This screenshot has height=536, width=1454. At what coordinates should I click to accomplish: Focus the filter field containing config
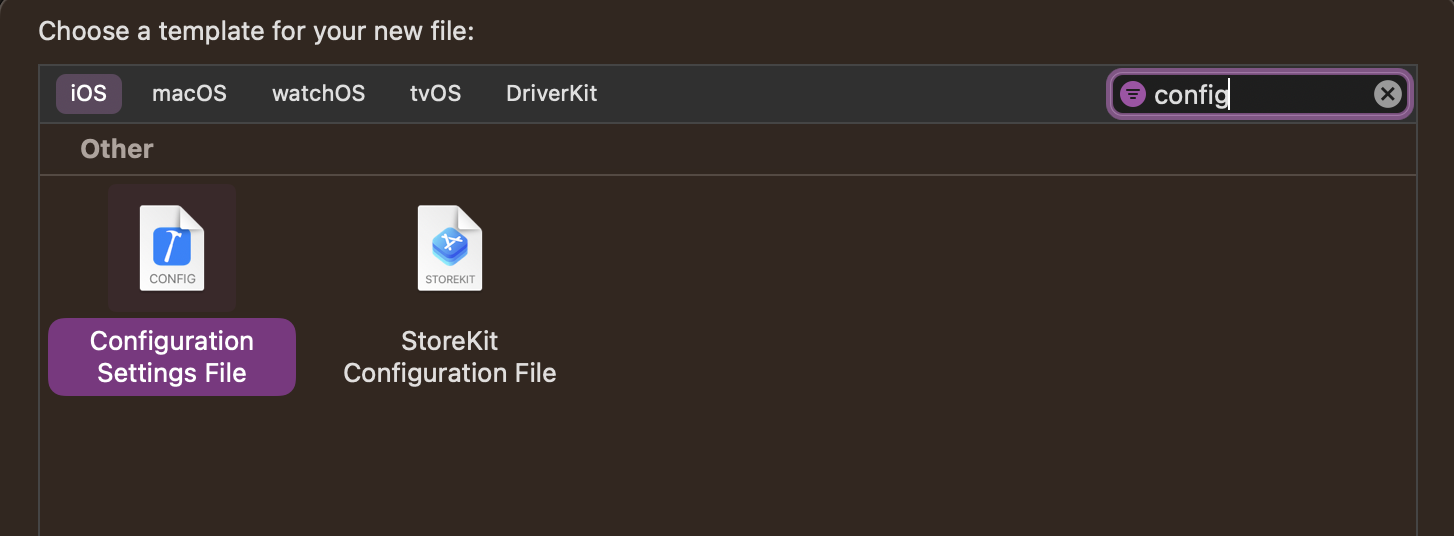pyautogui.click(x=1260, y=94)
